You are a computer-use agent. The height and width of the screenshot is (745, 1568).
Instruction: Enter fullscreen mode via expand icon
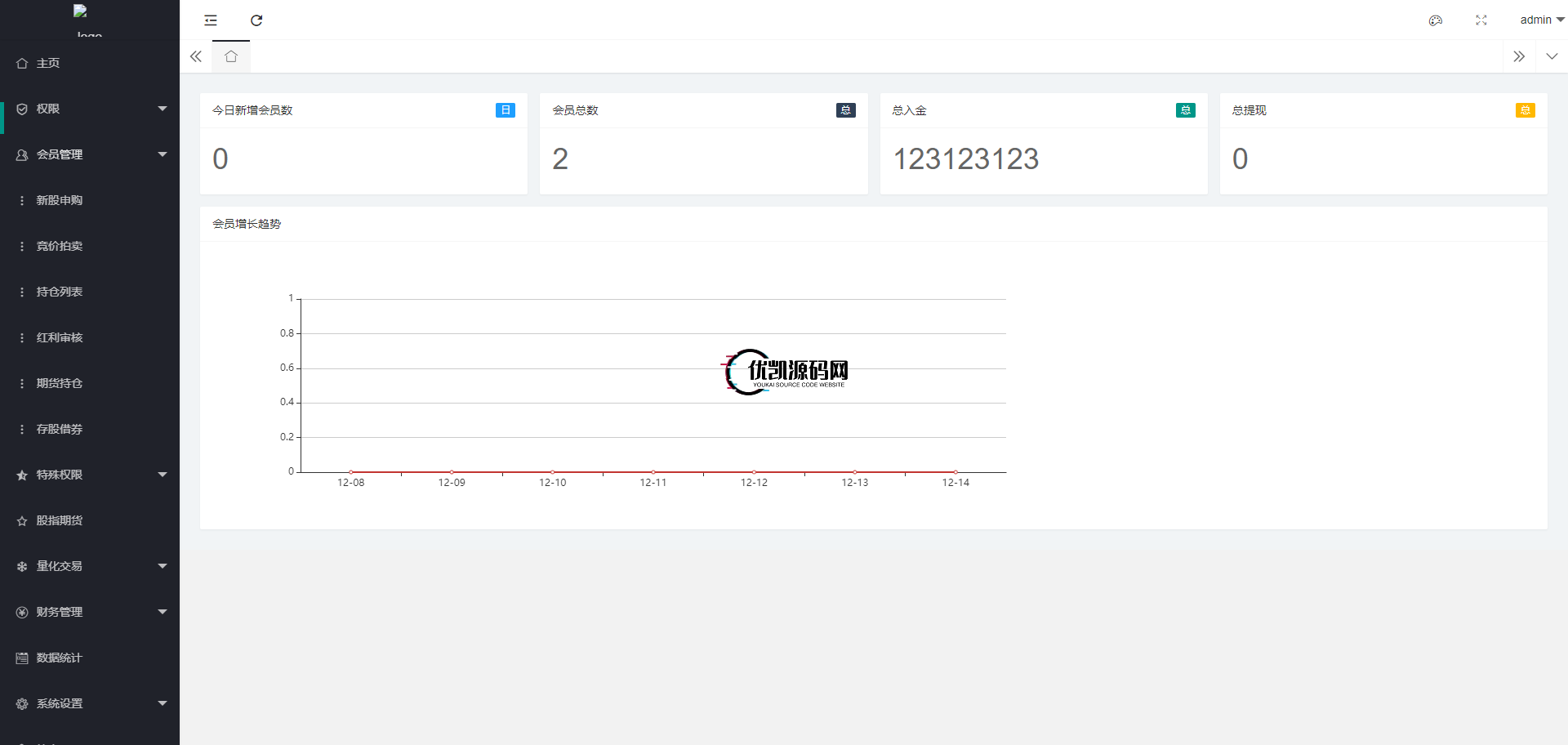[1481, 20]
